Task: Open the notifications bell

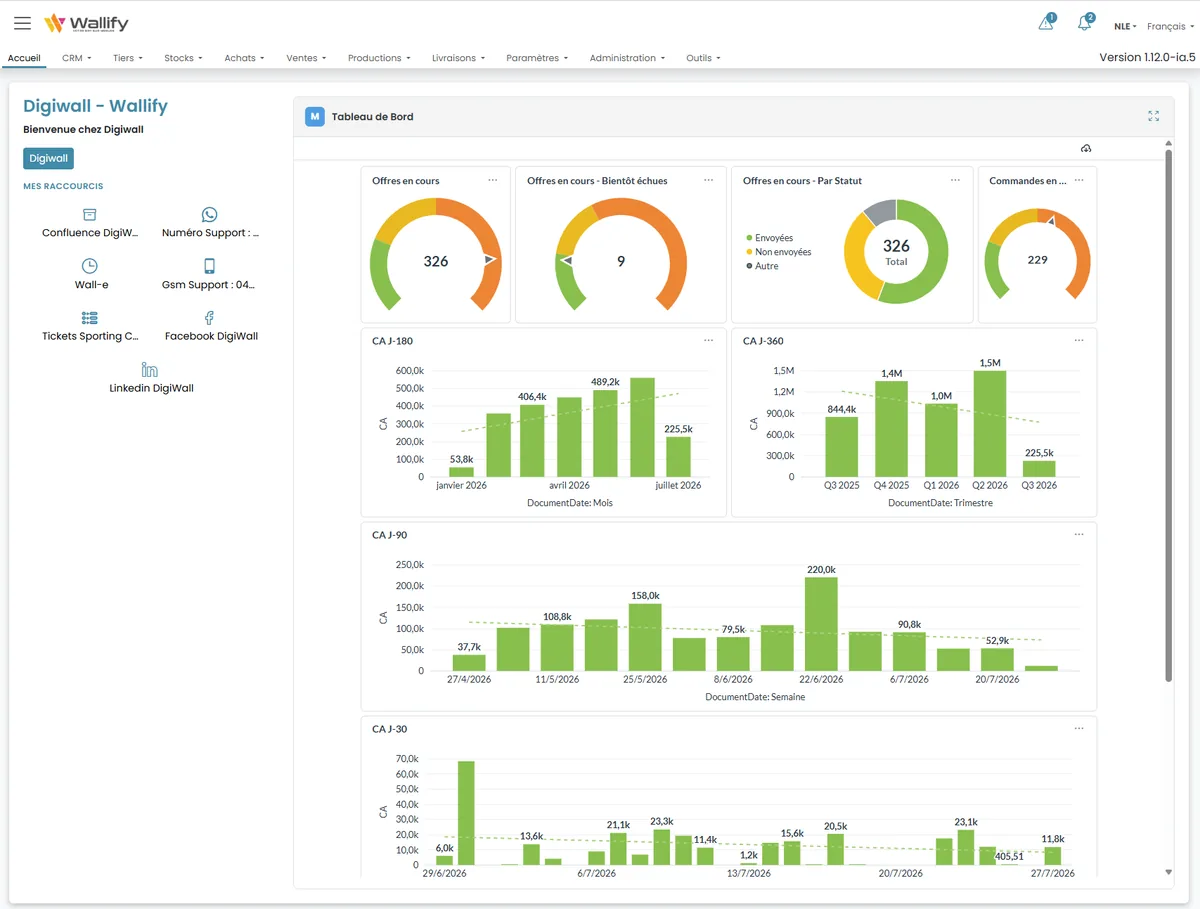Action: click(1084, 23)
